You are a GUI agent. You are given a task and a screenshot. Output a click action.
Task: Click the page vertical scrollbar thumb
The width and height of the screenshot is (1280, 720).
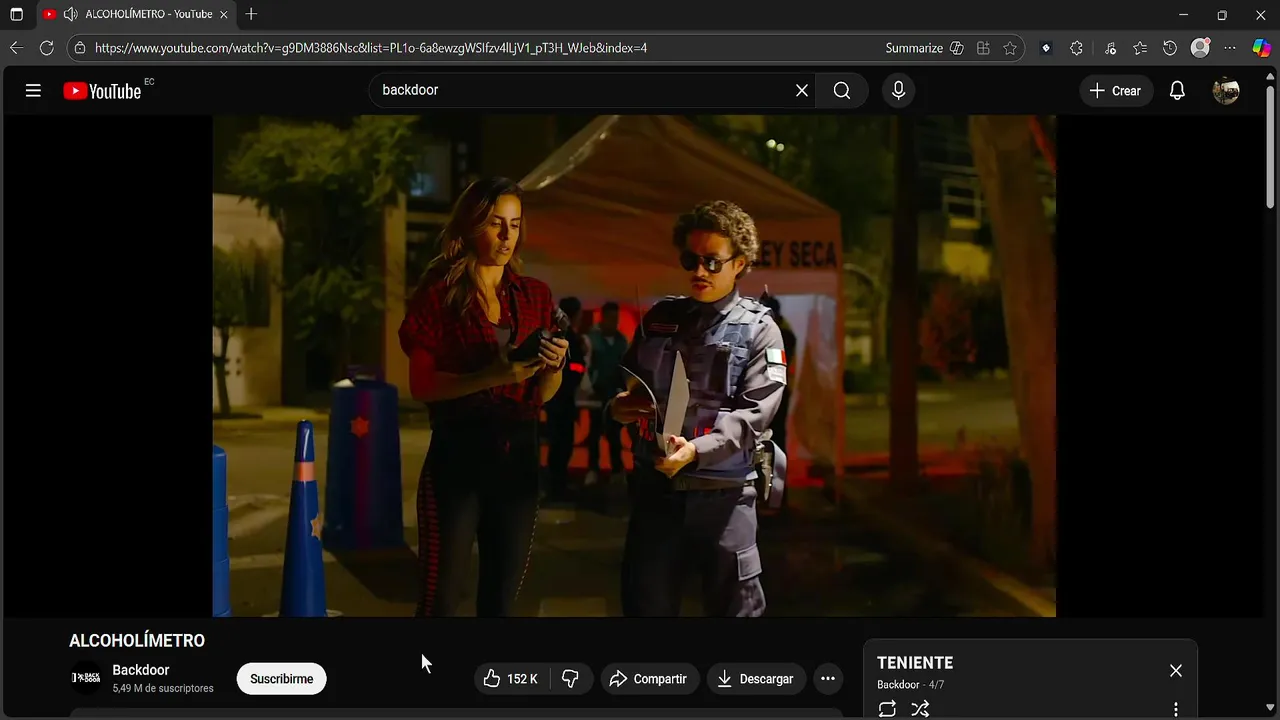pos(1270,148)
